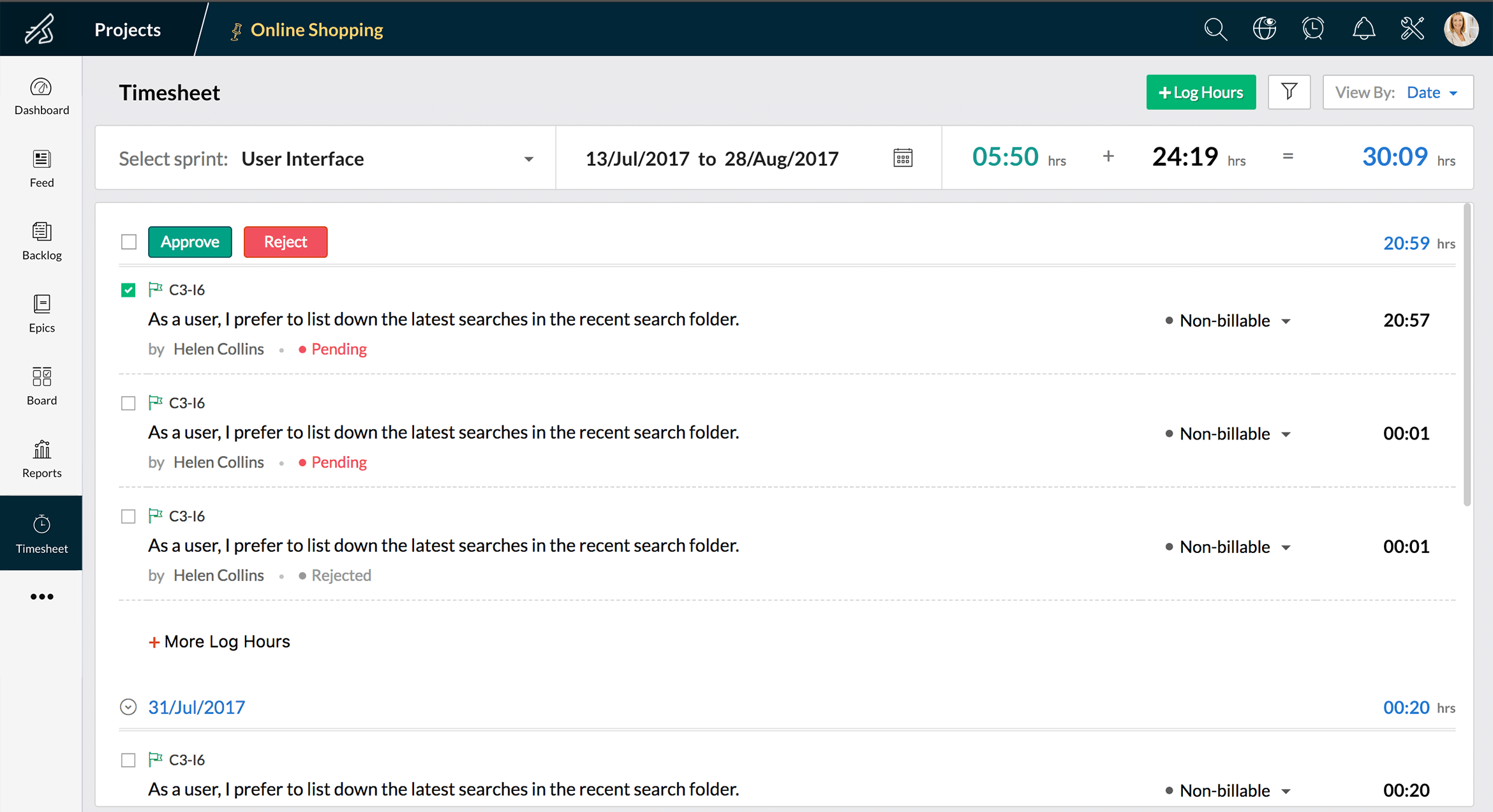The height and width of the screenshot is (812, 1493).
Task: Click the 20:59 hrs group total
Action: point(1418,243)
